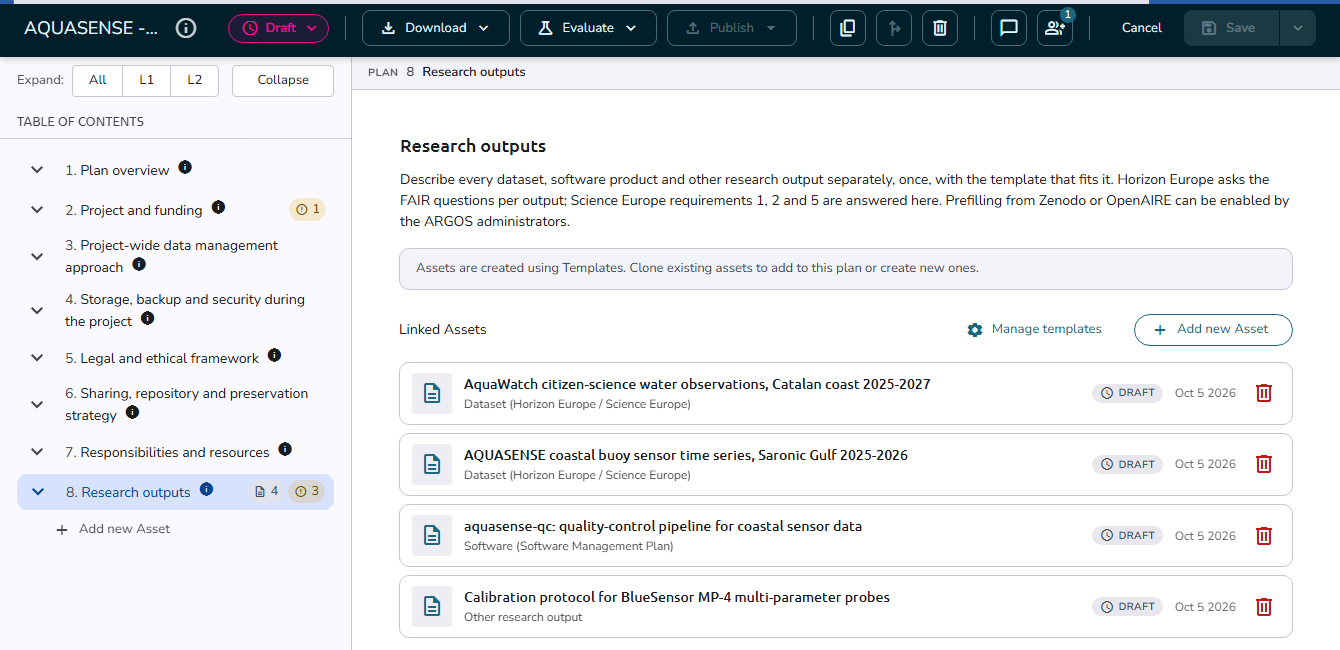Image resolution: width=1340 pixels, height=650 pixels.
Task: Open the Download dropdown
Action: click(436, 28)
